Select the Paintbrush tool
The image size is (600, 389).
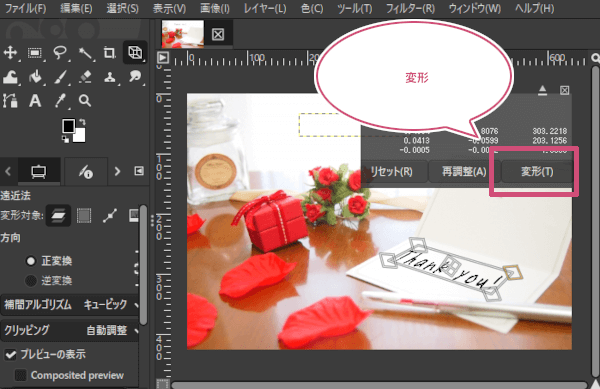(60, 77)
